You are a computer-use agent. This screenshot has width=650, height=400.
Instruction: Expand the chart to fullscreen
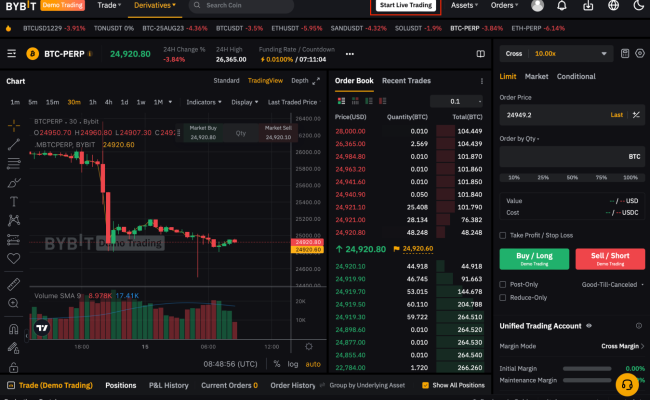(x=316, y=80)
